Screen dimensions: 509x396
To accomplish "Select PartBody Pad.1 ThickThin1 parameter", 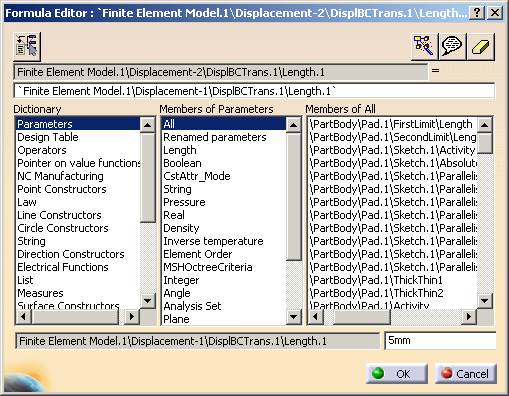I will [376, 280].
